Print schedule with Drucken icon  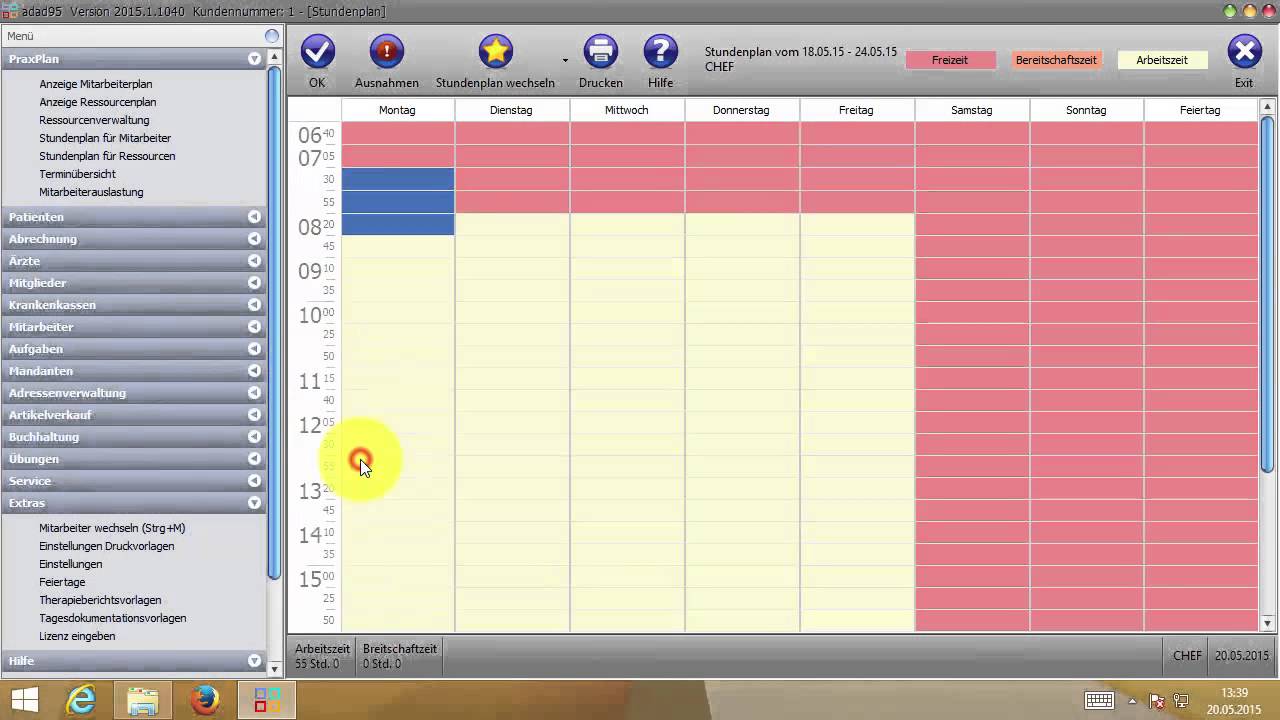click(600, 51)
